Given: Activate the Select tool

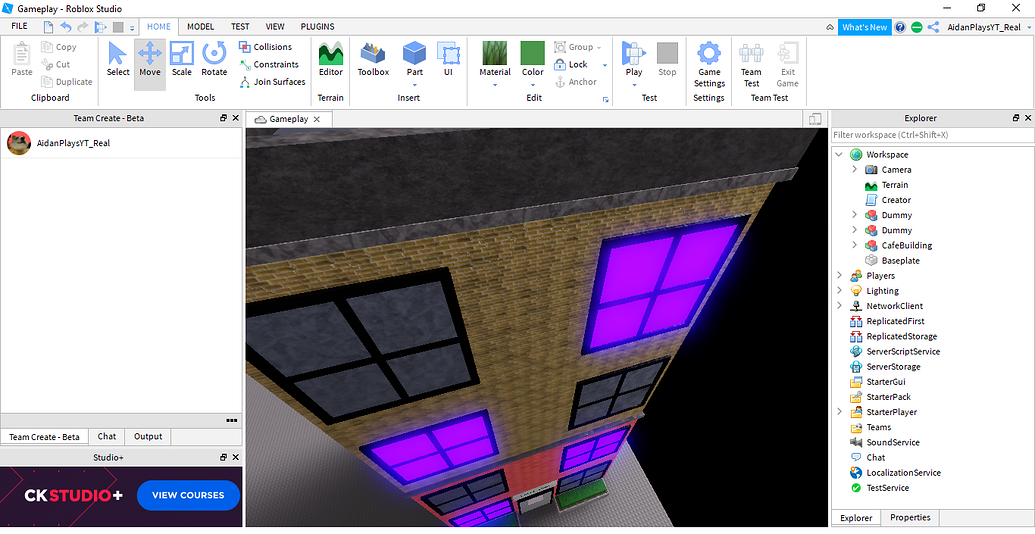Looking at the screenshot, I should 118,60.
